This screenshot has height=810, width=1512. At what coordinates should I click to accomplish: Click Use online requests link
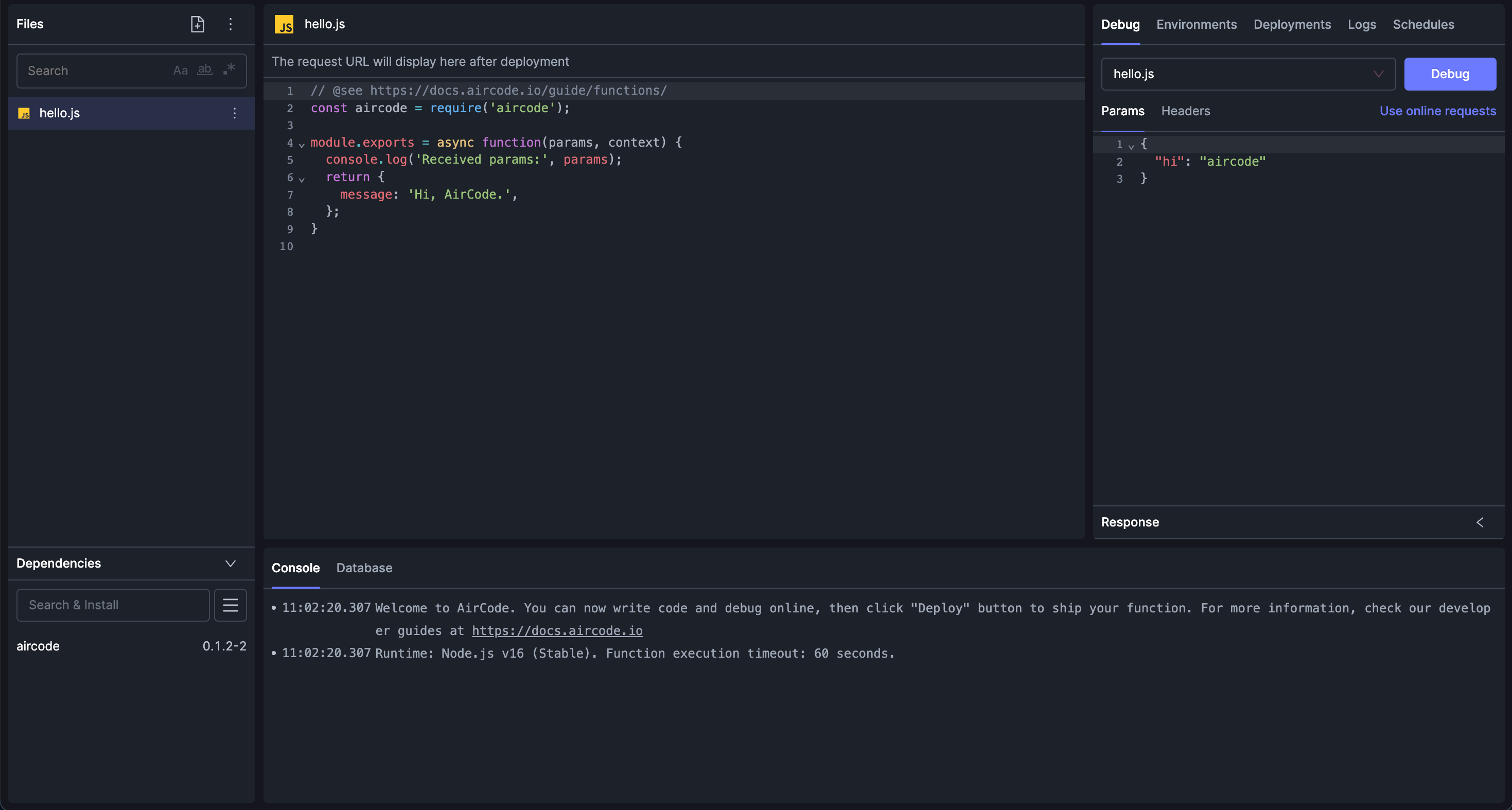[x=1437, y=111]
